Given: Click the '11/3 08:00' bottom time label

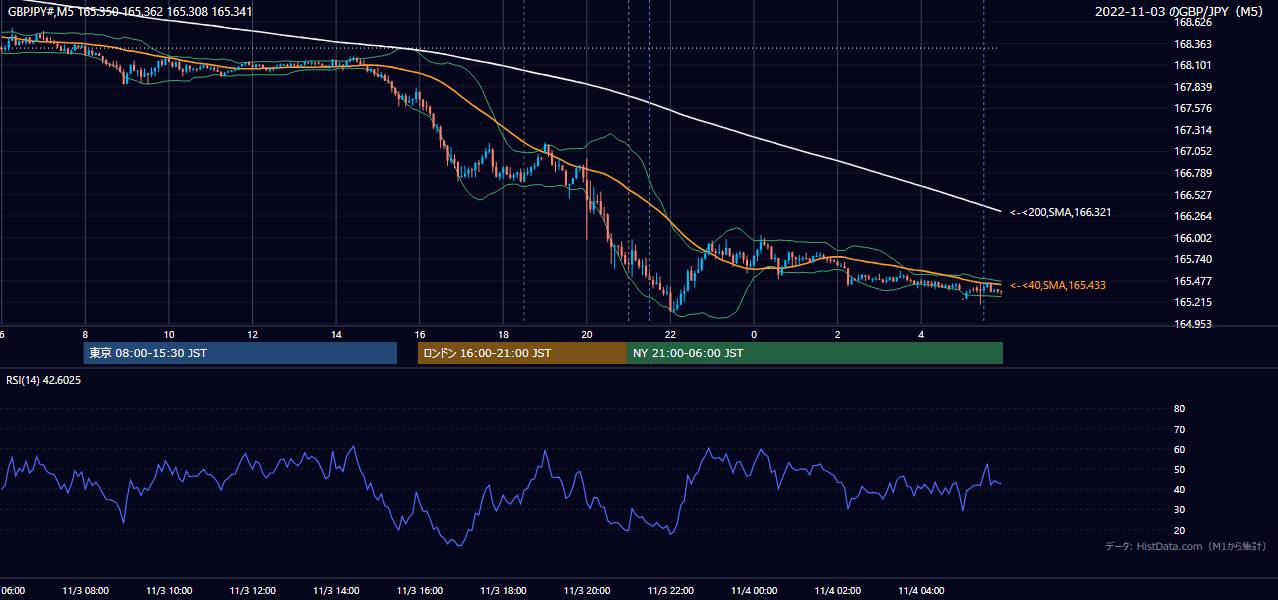Looking at the screenshot, I should click(x=85, y=591).
